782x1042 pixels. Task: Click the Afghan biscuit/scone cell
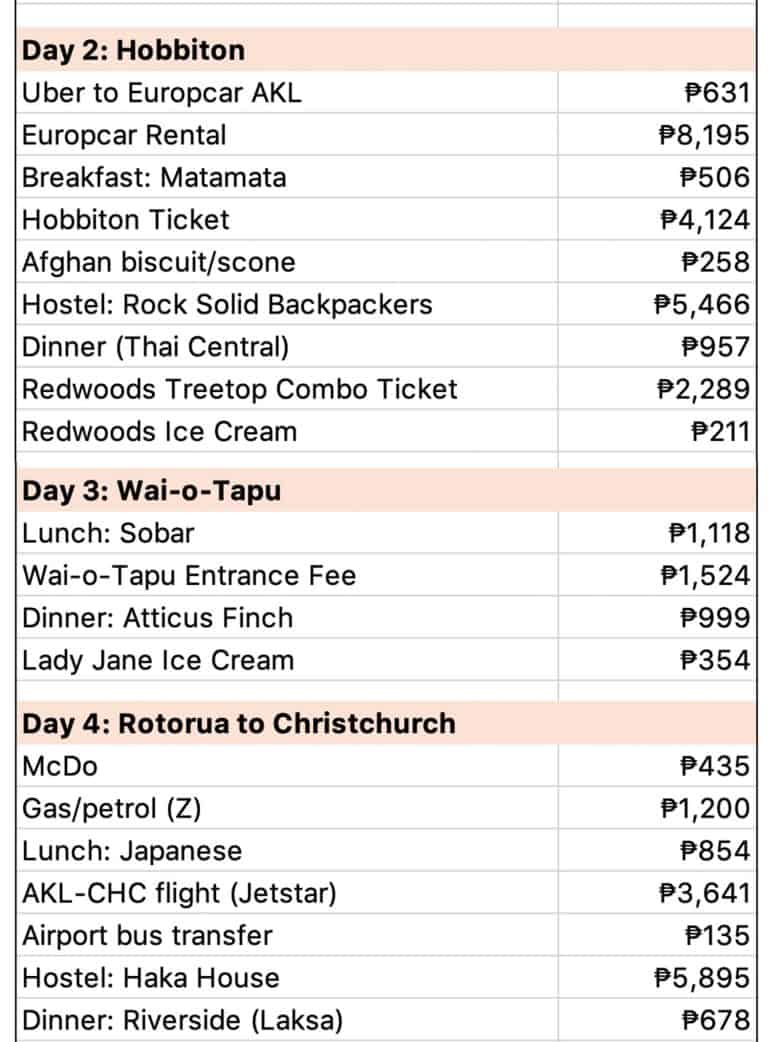(159, 262)
